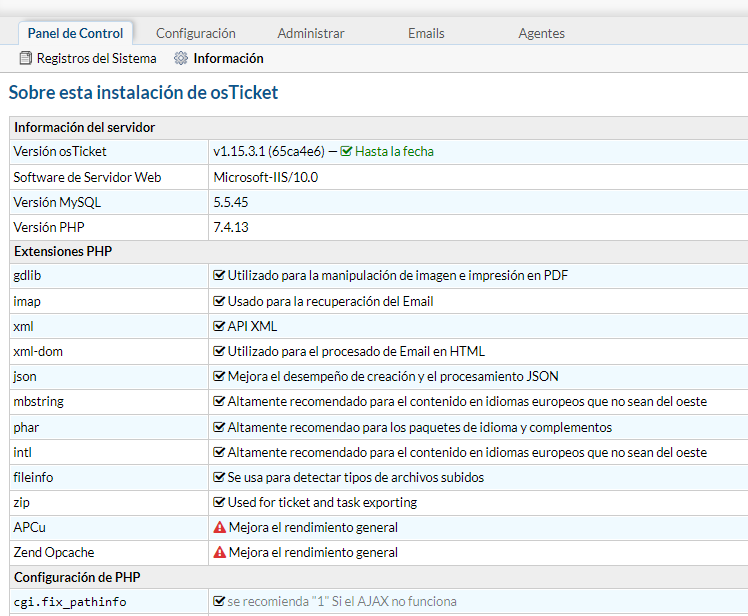The width and height of the screenshot is (748, 616).
Task: Select the Información submenu link
Action: pos(229,58)
